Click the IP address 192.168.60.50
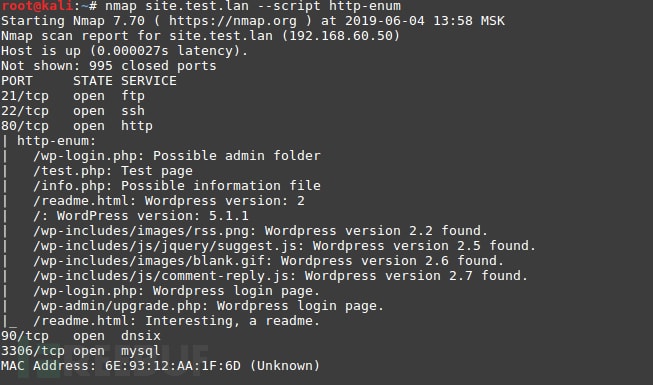The image size is (653, 385). (341, 36)
